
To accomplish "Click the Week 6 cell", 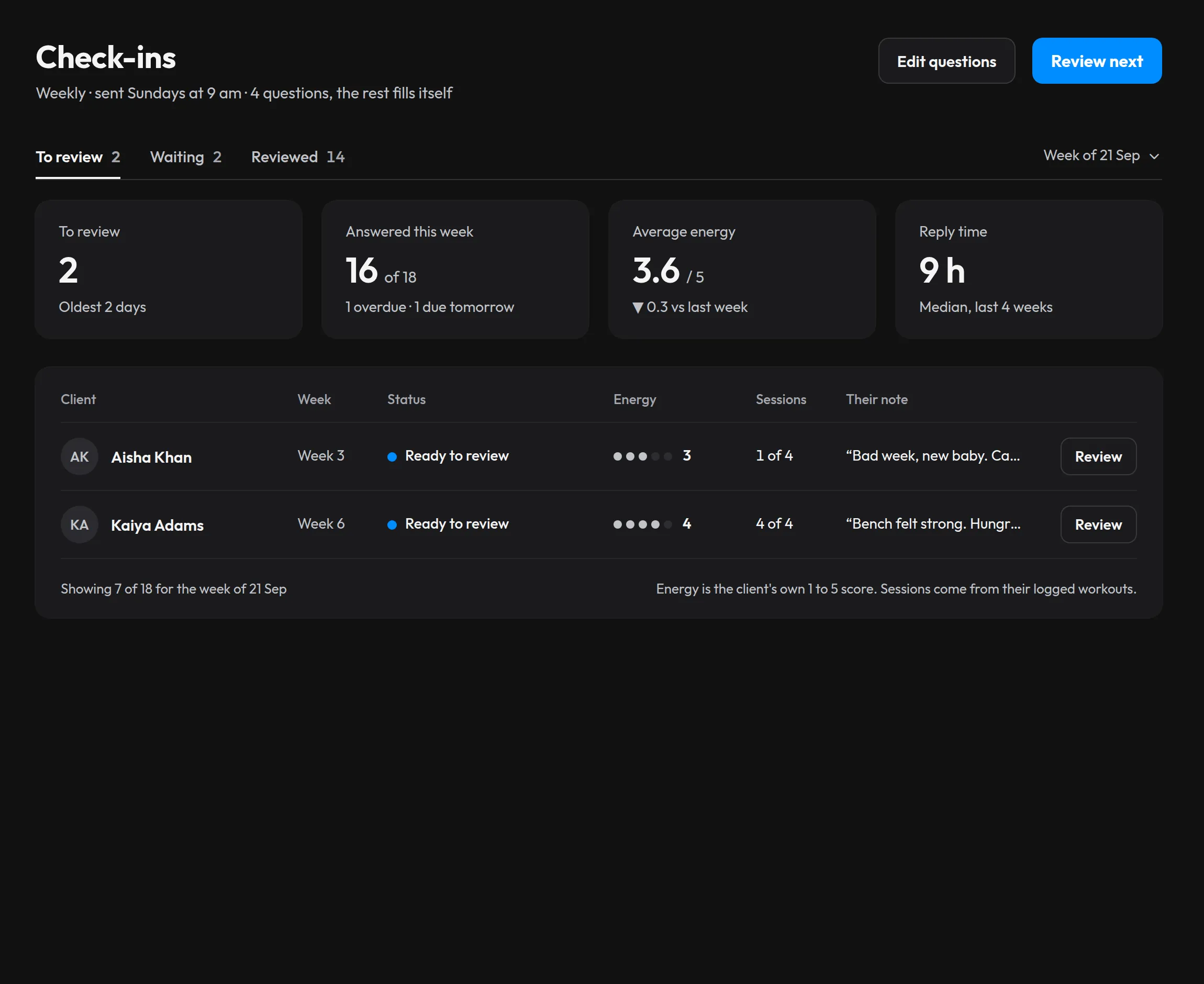I will click(321, 524).
